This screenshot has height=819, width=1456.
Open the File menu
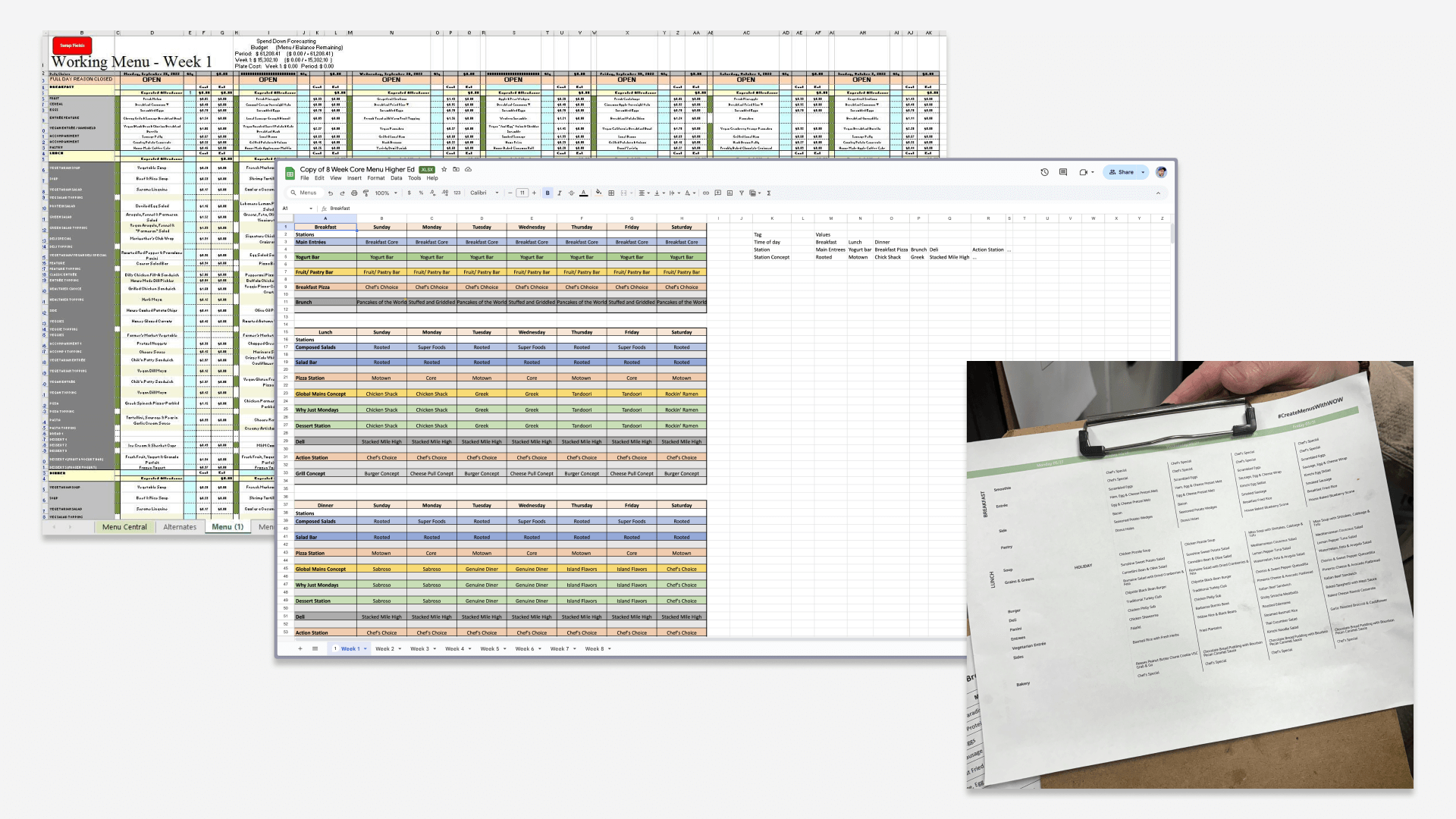[x=304, y=179]
